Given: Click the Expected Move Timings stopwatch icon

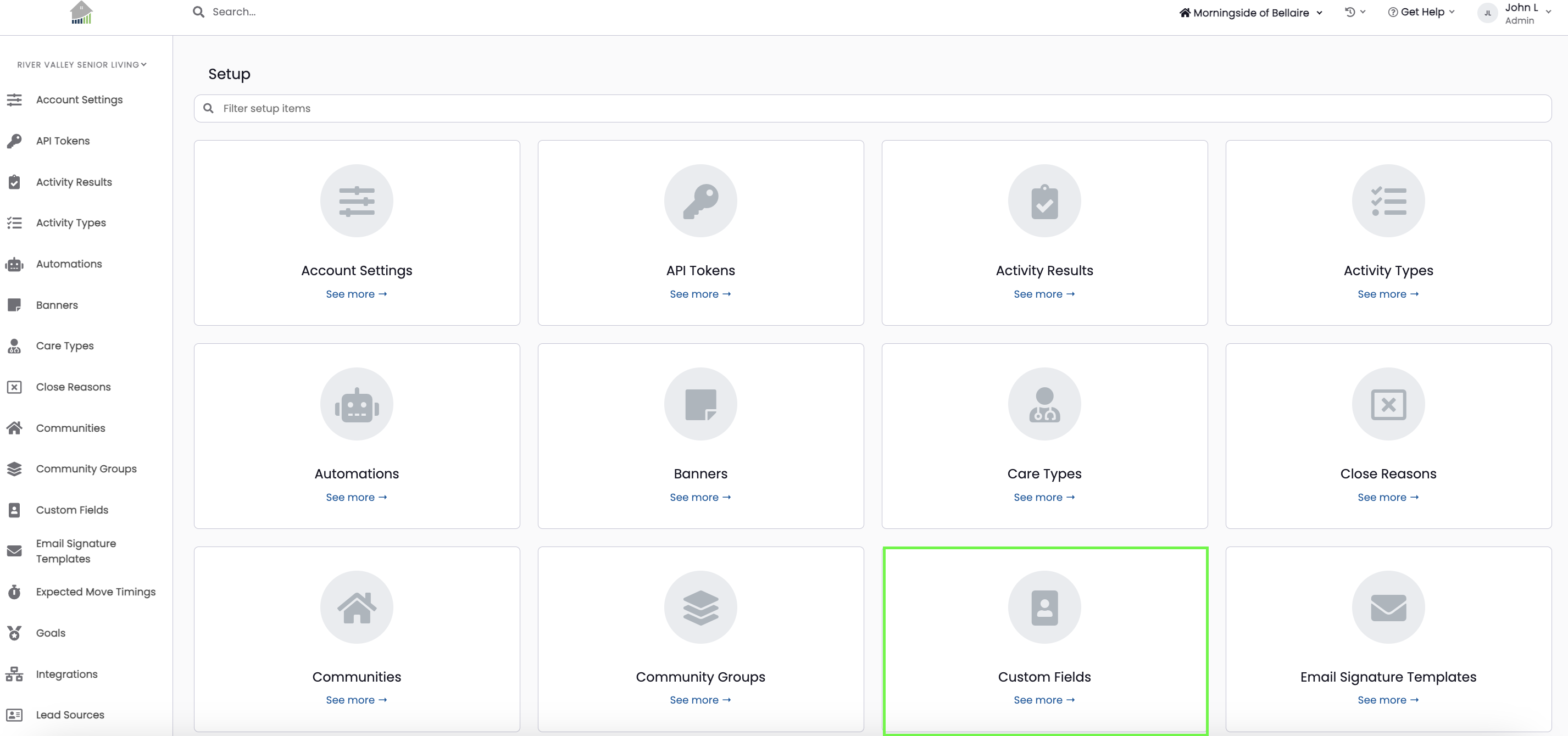Looking at the screenshot, I should tap(14, 592).
